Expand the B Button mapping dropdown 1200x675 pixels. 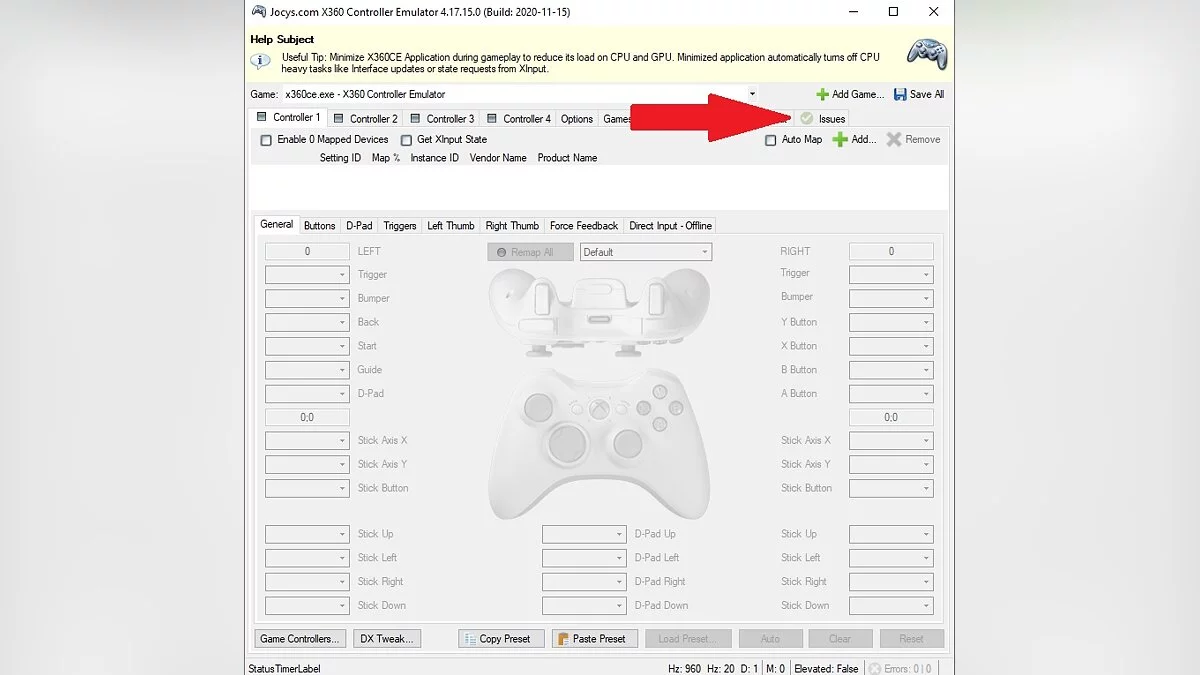[x=891, y=370]
